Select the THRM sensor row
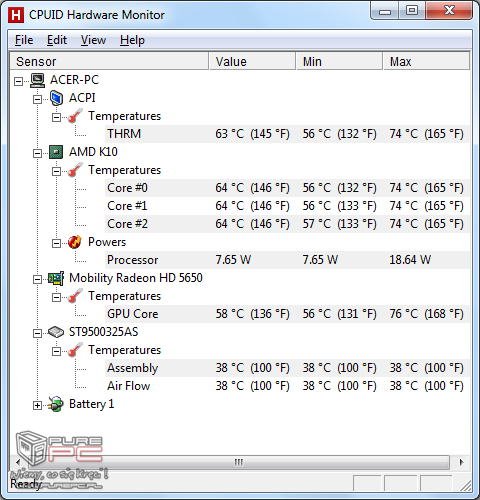Image resolution: width=480 pixels, height=500 pixels. point(287,134)
